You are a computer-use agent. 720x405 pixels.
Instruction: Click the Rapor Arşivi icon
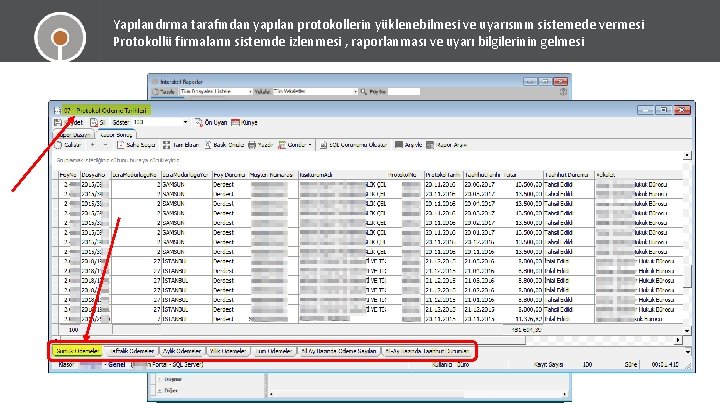430,145
